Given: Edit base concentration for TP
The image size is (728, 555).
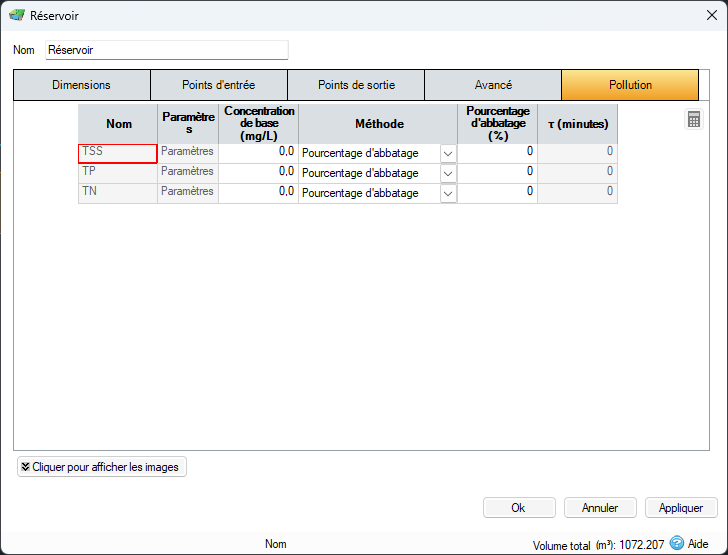Looking at the screenshot, I should 258,174.
